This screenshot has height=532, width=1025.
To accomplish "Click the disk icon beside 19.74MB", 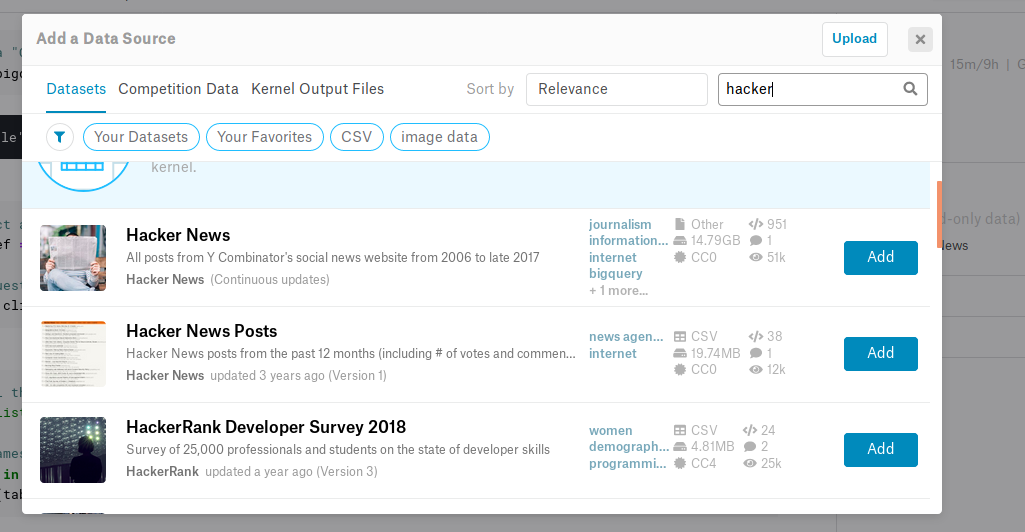I will point(680,353).
